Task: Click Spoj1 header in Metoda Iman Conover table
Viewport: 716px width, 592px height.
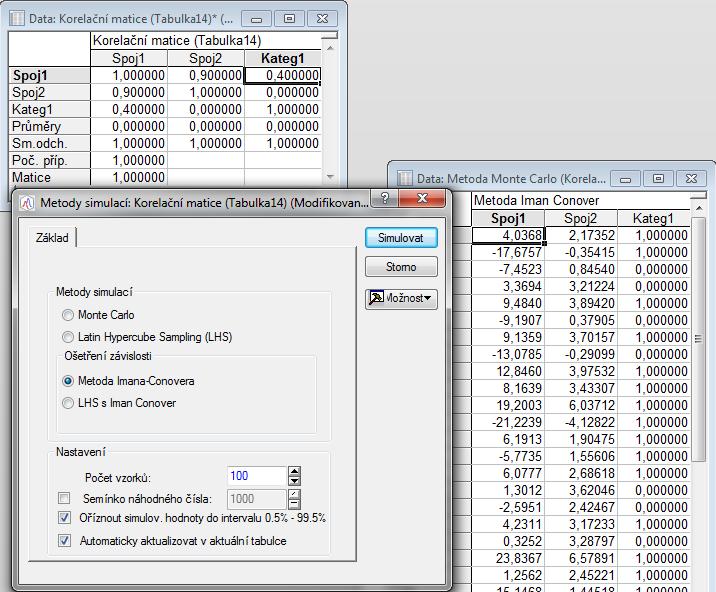Action: (508, 218)
